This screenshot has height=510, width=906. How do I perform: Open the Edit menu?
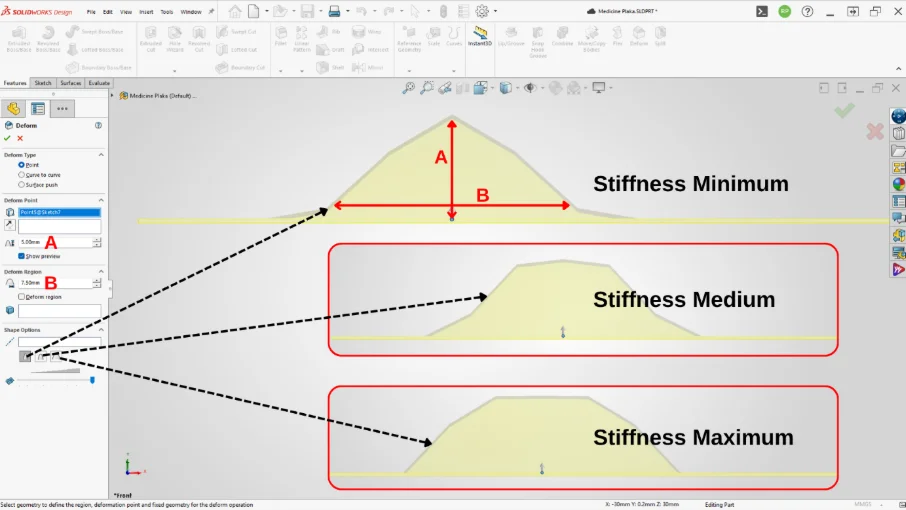(x=107, y=12)
